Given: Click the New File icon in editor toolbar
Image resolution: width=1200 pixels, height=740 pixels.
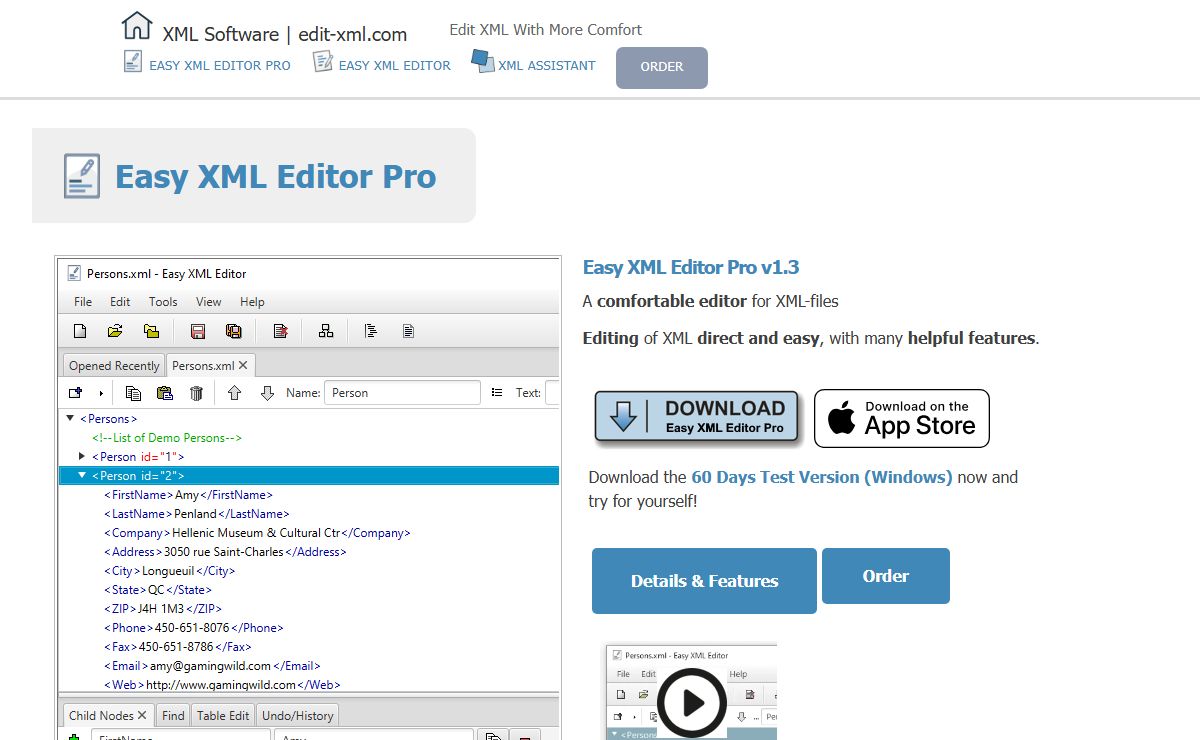Looking at the screenshot, I should [x=81, y=331].
